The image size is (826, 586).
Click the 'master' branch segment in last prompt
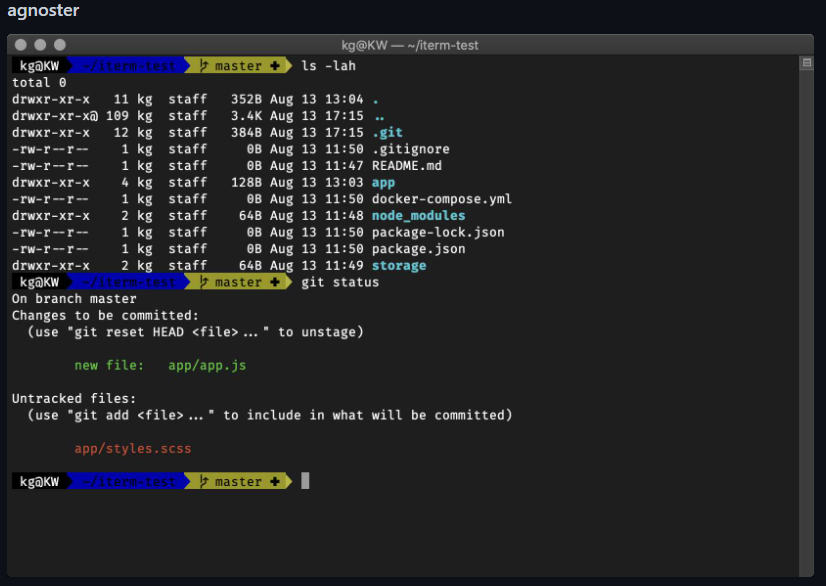(238, 482)
